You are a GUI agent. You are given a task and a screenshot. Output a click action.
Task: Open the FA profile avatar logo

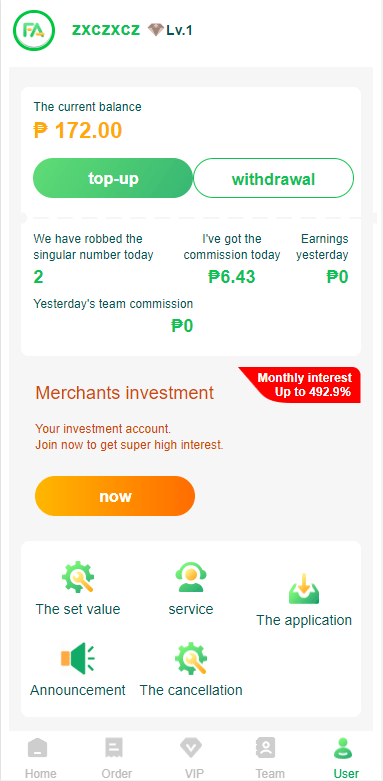tap(34, 30)
